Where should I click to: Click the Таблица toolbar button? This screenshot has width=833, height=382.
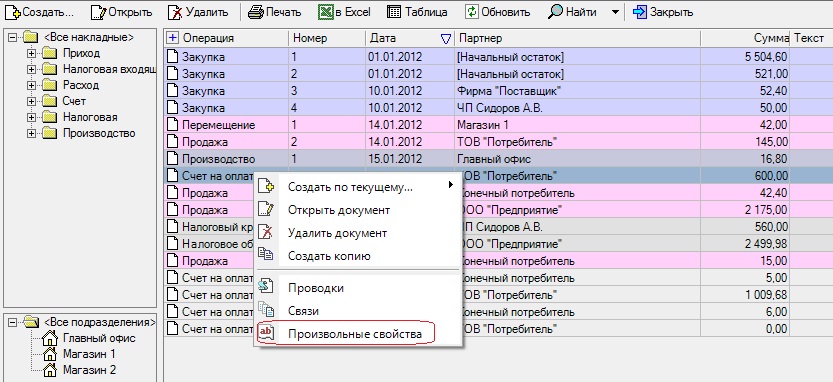point(417,12)
